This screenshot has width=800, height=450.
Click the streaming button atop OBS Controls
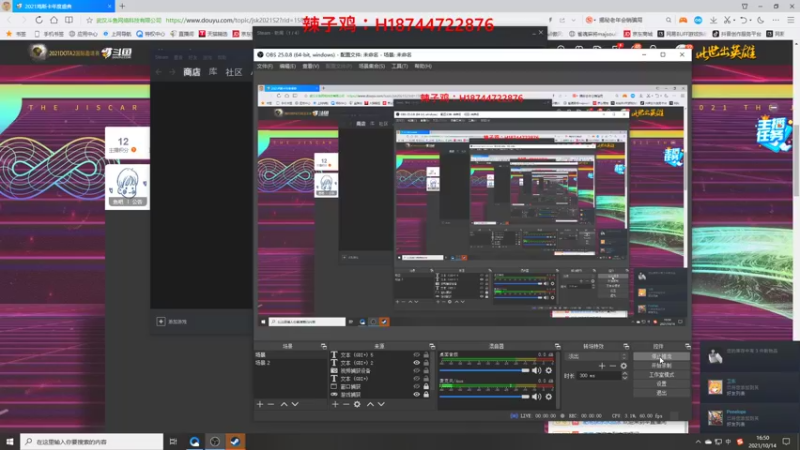click(x=661, y=357)
